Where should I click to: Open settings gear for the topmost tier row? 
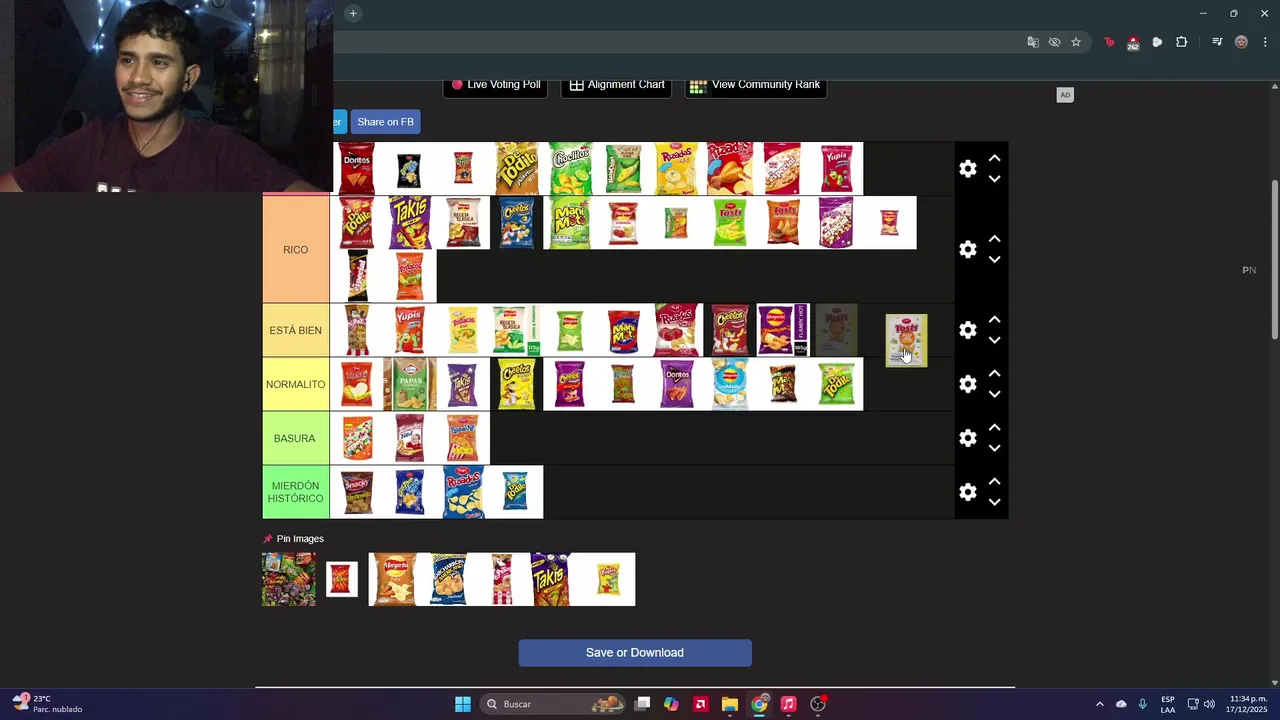(x=967, y=169)
